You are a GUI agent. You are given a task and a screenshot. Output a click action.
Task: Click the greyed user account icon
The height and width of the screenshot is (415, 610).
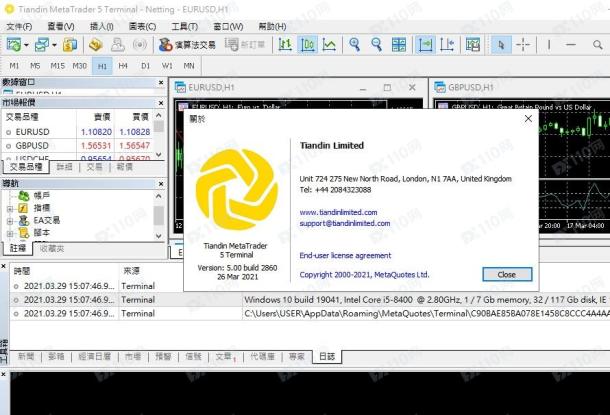(x=117, y=45)
